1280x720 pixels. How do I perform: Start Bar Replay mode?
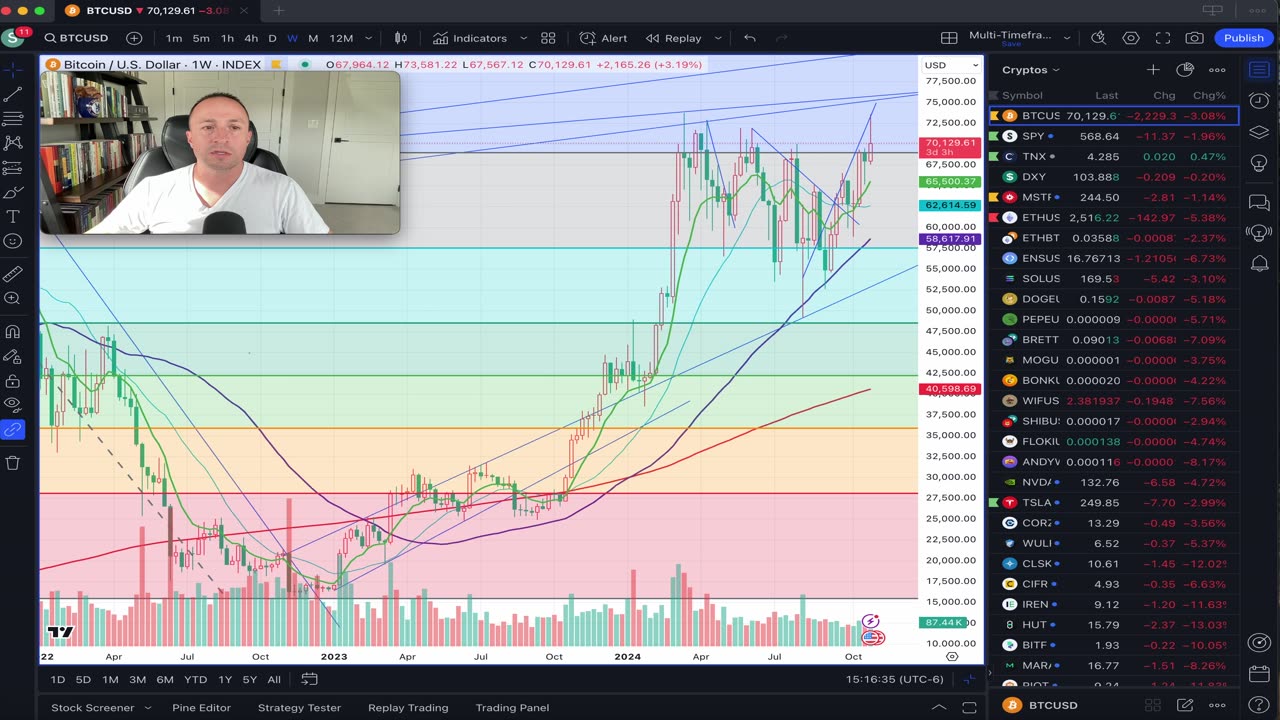click(x=674, y=38)
